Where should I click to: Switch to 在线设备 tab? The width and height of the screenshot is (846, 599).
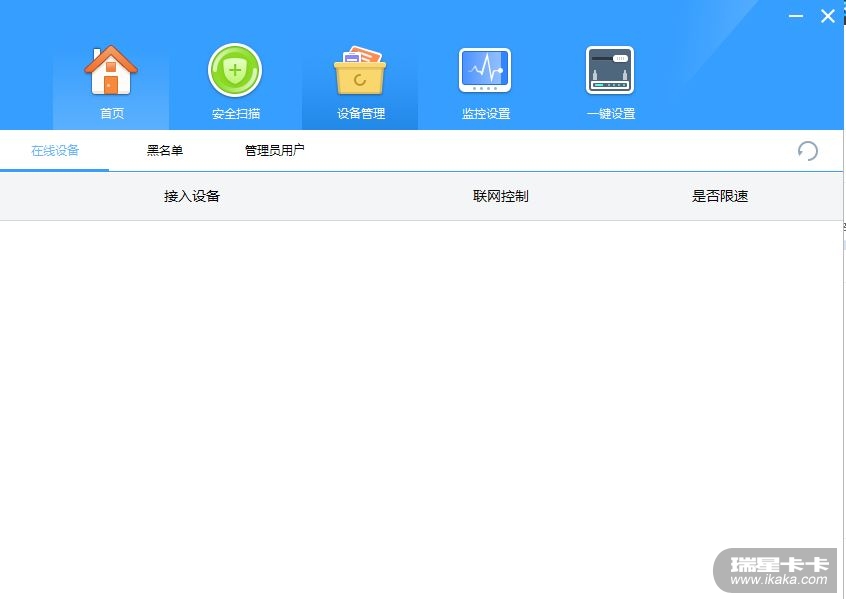point(55,151)
